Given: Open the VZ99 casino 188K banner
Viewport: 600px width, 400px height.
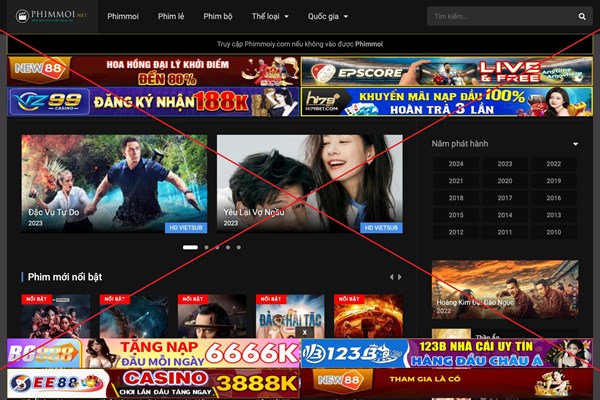Looking at the screenshot, I should point(153,101).
